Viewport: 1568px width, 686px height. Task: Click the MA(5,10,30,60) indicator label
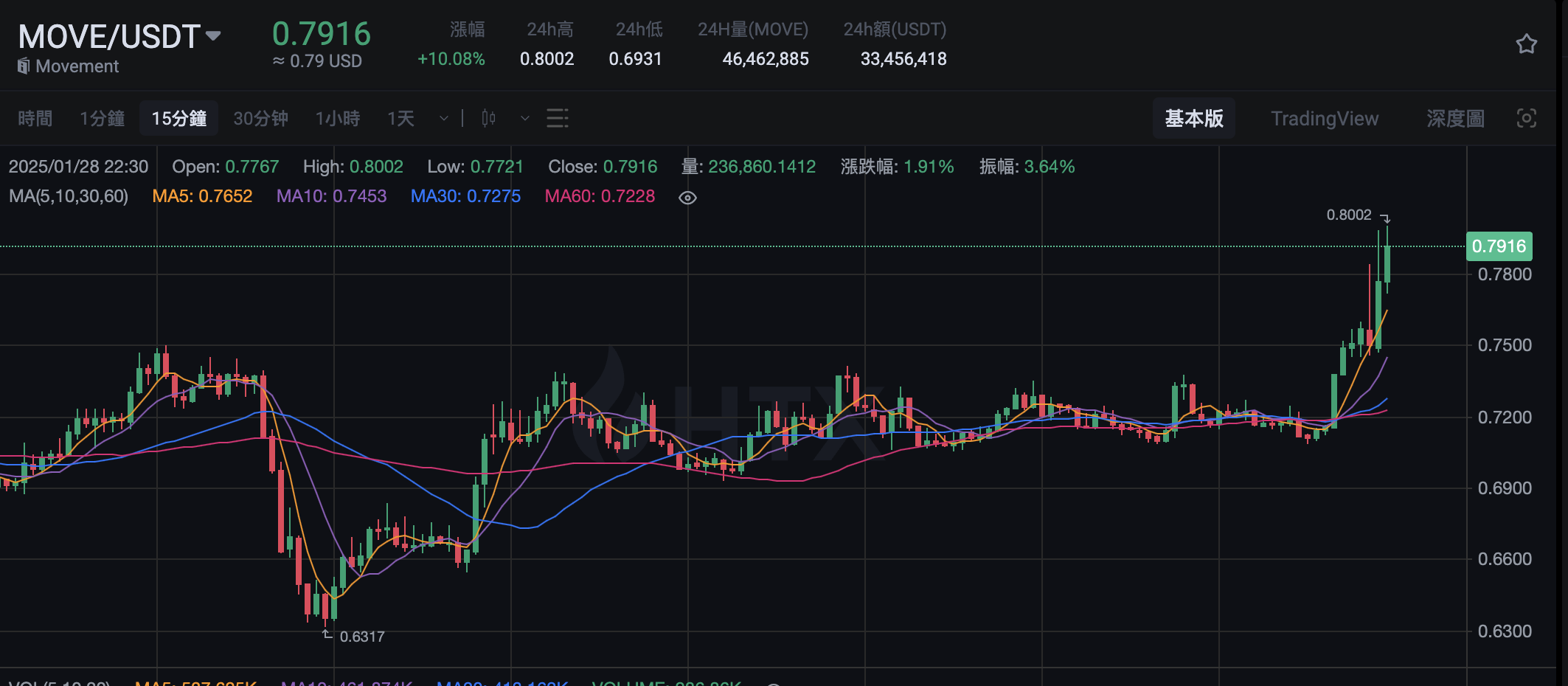pos(69,196)
